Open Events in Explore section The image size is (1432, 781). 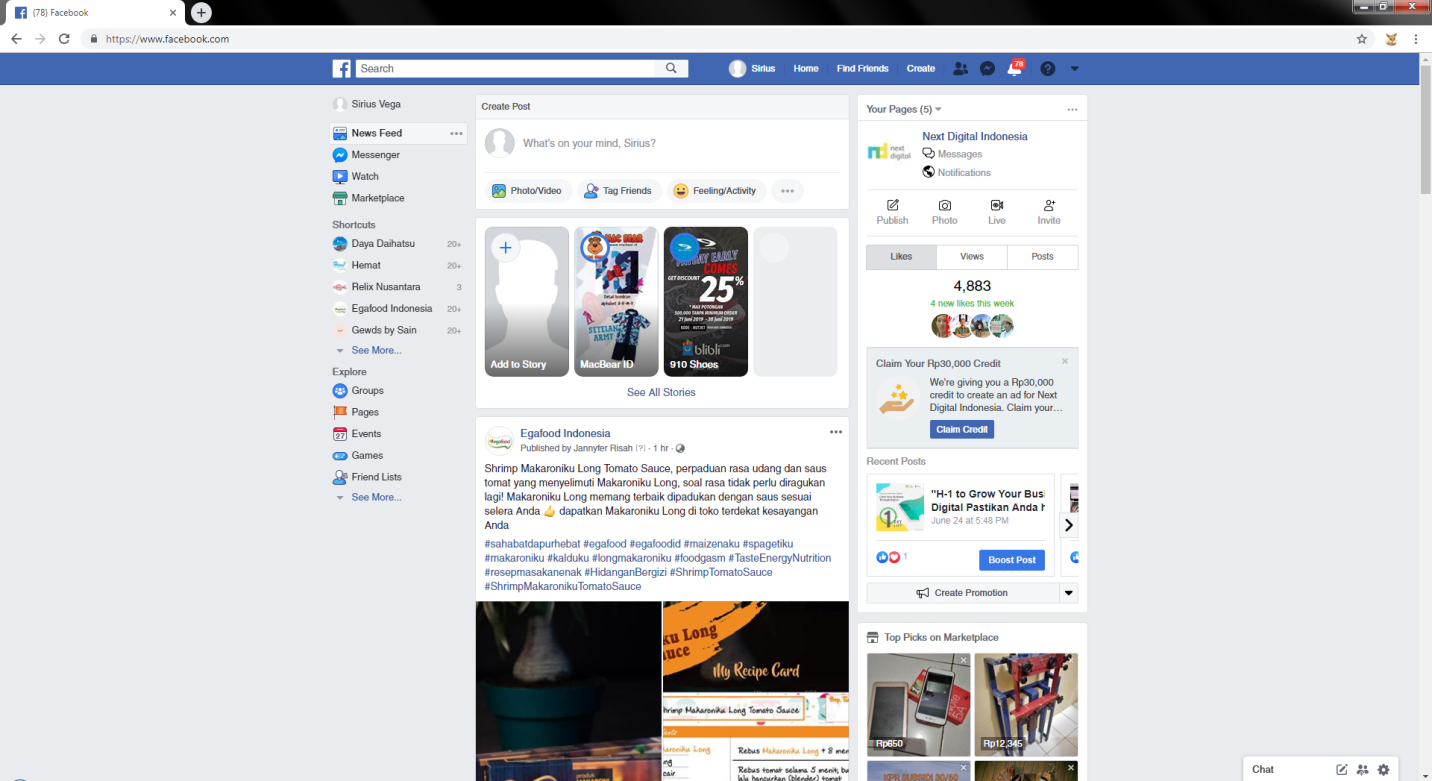pyautogui.click(x=366, y=434)
